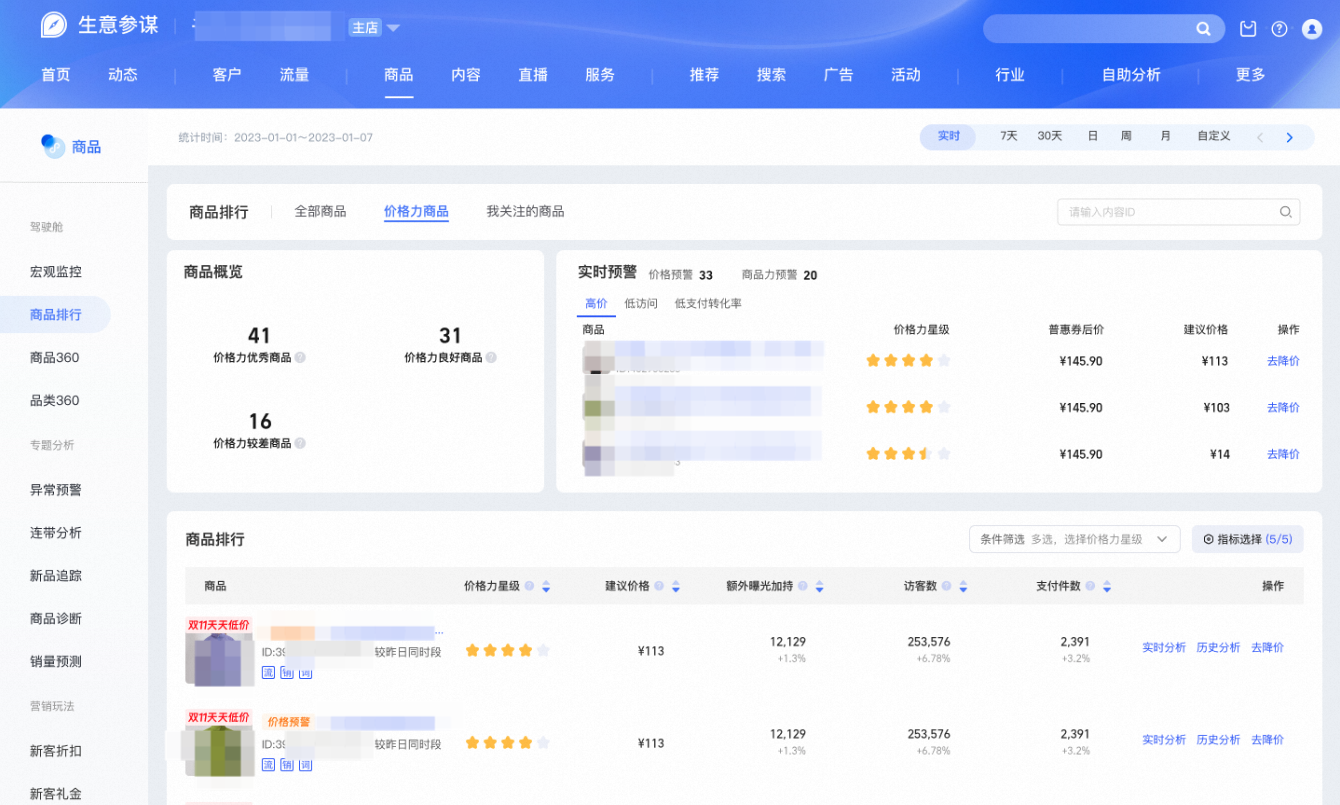The height and width of the screenshot is (805, 1340).
Task: Open the green shirt product thumbnail
Action: point(219,744)
